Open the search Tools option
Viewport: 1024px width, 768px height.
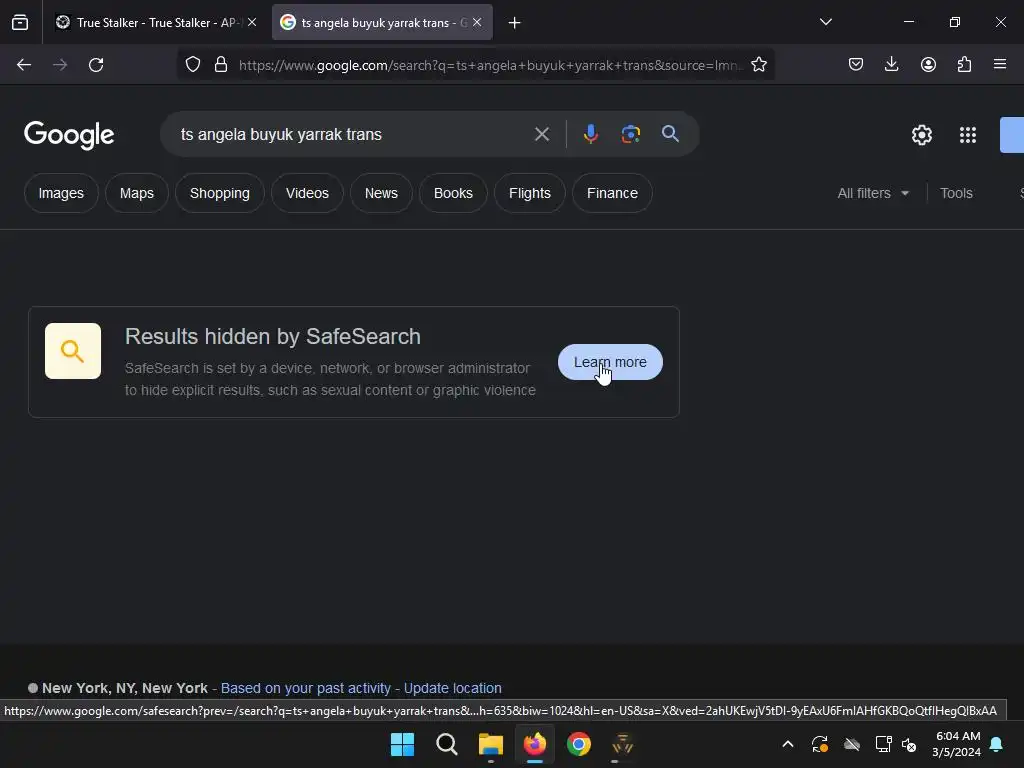tap(956, 193)
